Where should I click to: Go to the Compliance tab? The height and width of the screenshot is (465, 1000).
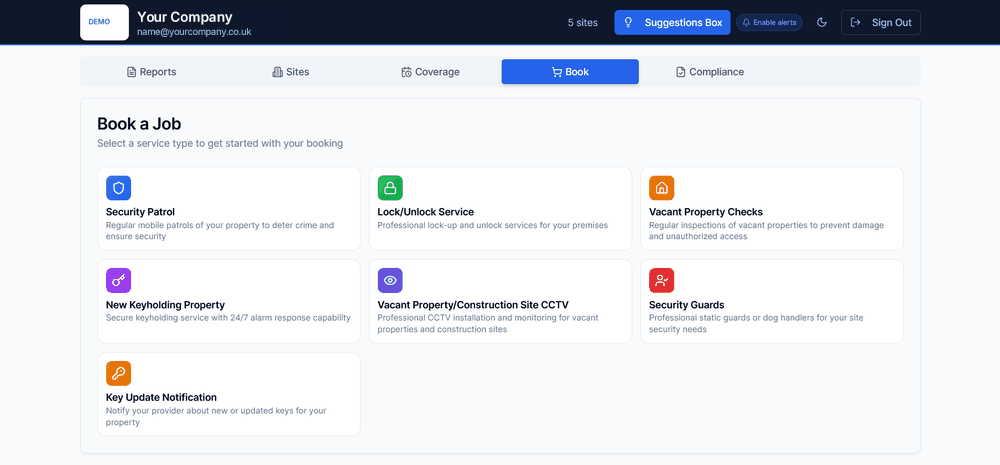tap(710, 72)
